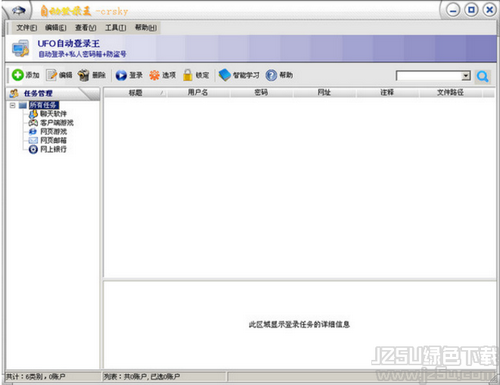Click the UFO自动登录王 banner computer icon
The height and width of the screenshot is (385, 500).
pos(21,49)
